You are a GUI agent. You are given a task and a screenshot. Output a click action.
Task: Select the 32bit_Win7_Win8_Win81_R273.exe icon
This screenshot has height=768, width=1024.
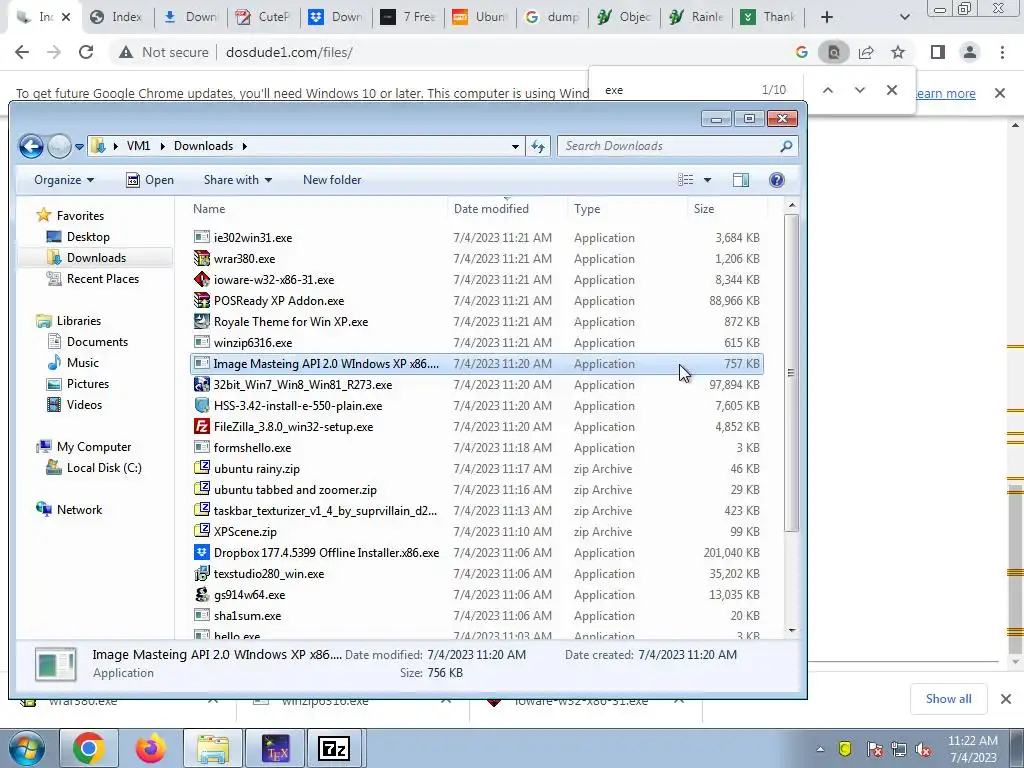[202, 385]
